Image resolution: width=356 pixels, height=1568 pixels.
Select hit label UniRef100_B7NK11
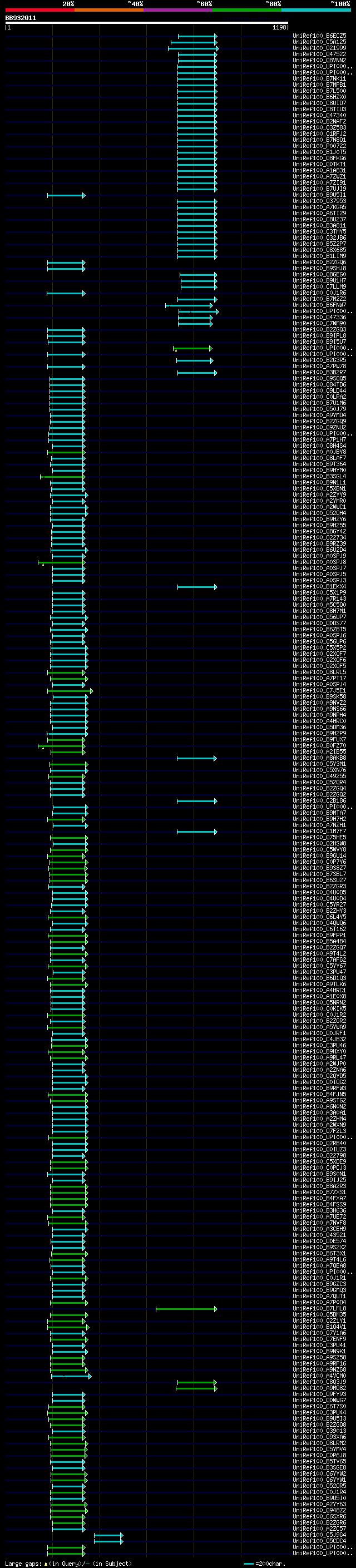point(319,78)
